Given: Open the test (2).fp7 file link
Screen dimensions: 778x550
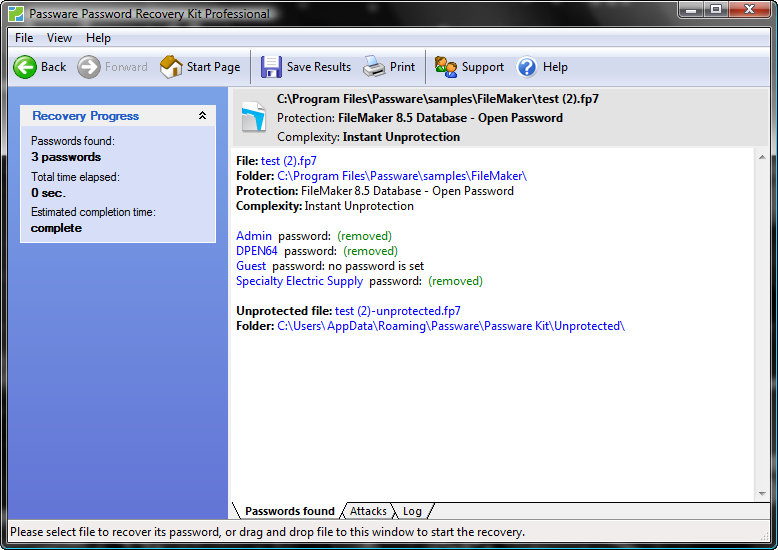Looking at the screenshot, I should coord(288,161).
